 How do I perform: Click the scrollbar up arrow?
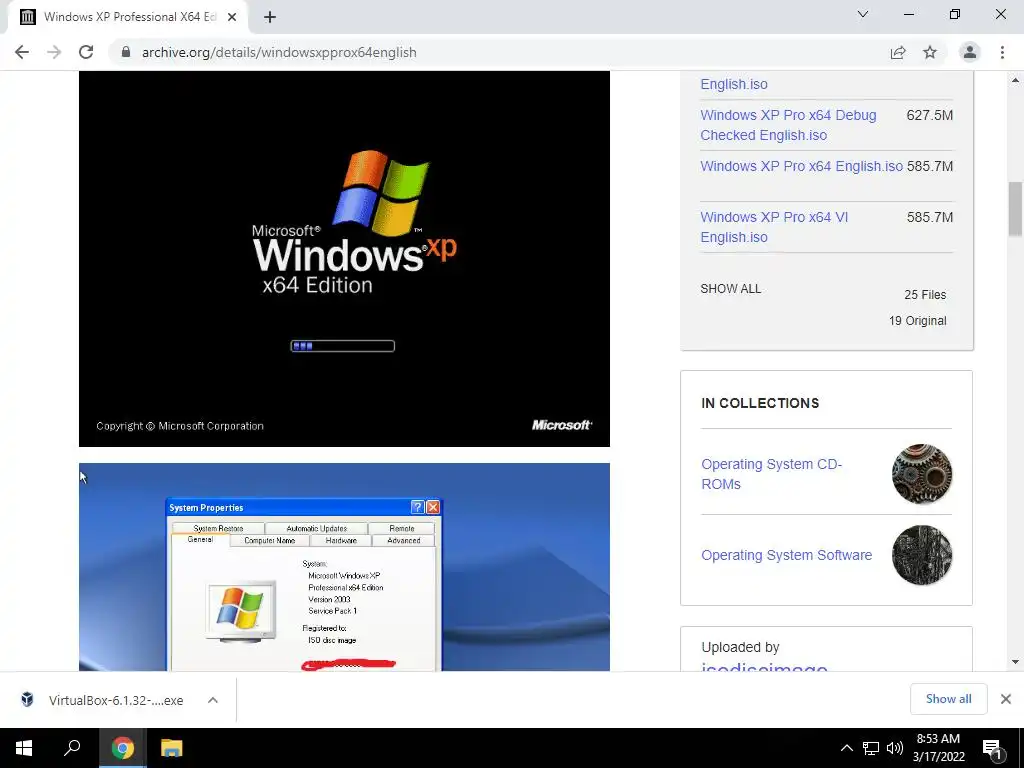coord(1015,80)
